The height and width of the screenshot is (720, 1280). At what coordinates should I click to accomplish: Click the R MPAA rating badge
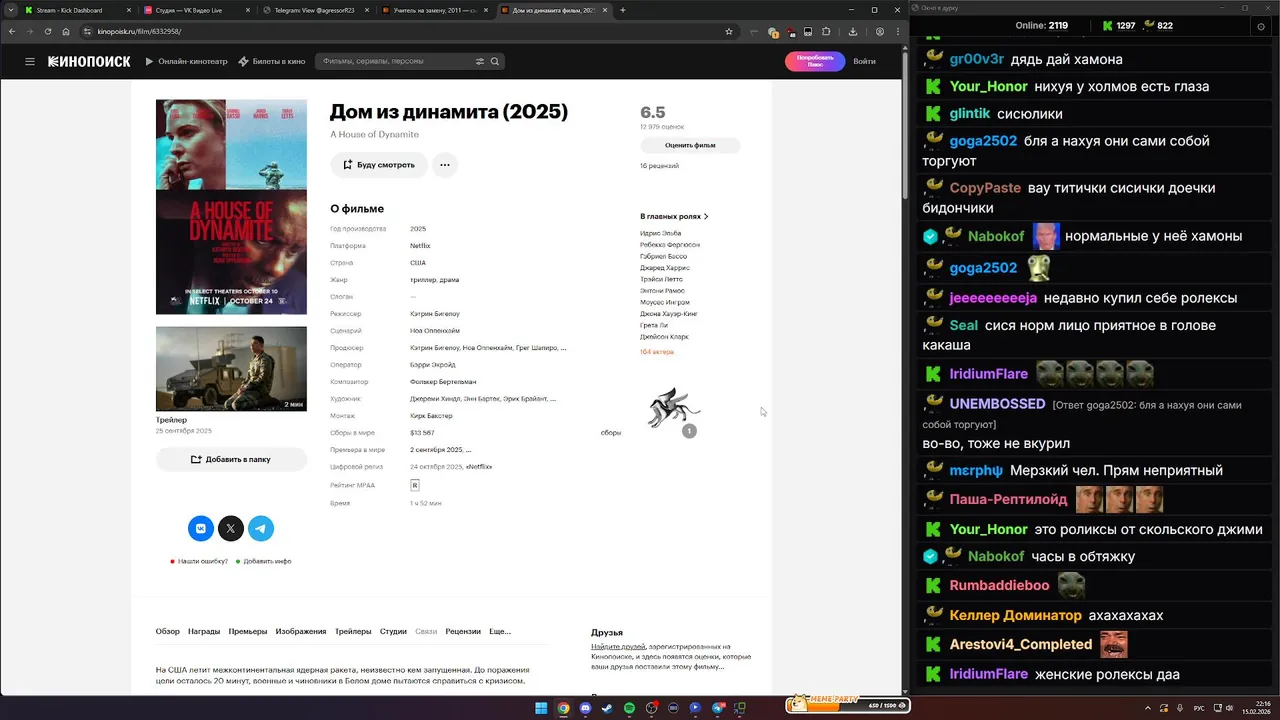click(x=415, y=485)
